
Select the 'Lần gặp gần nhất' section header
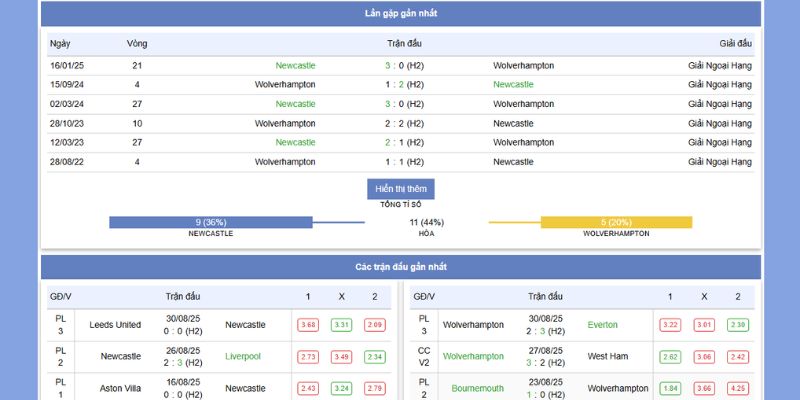tap(401, 14)
